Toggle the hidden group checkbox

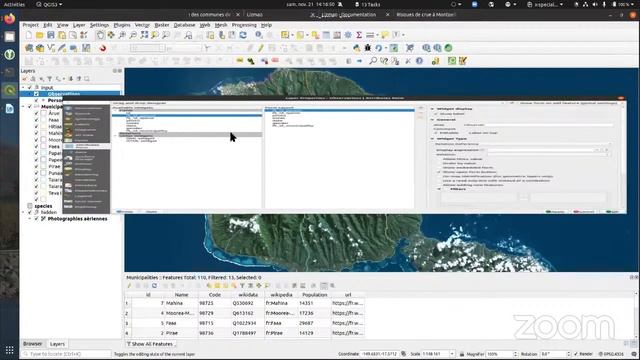pyautogui.click(x=30, y=212)
